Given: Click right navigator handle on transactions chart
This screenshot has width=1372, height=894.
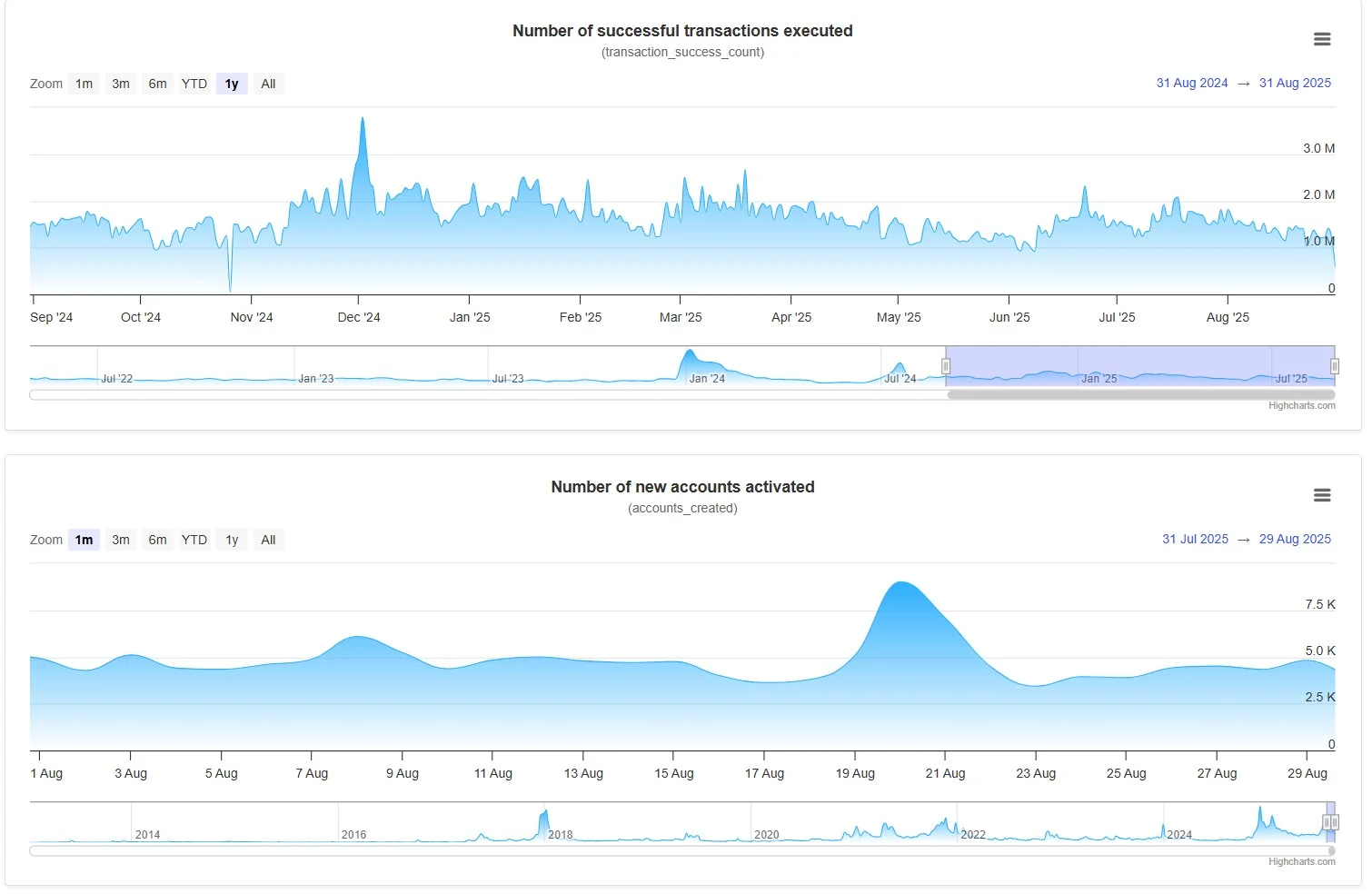Looking at the screenshot, I should tap(1335, 366).
